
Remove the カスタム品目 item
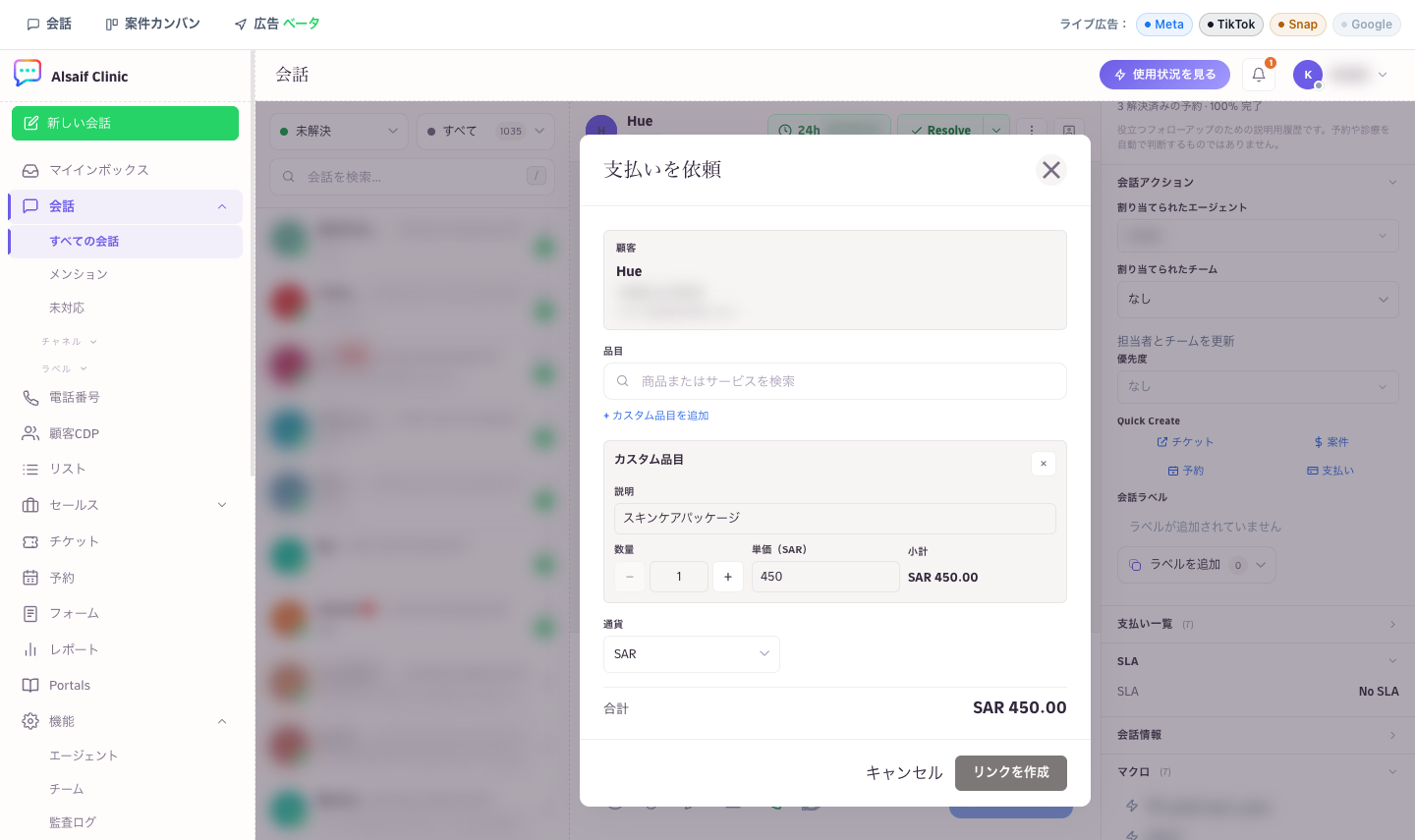point(1044,464)
